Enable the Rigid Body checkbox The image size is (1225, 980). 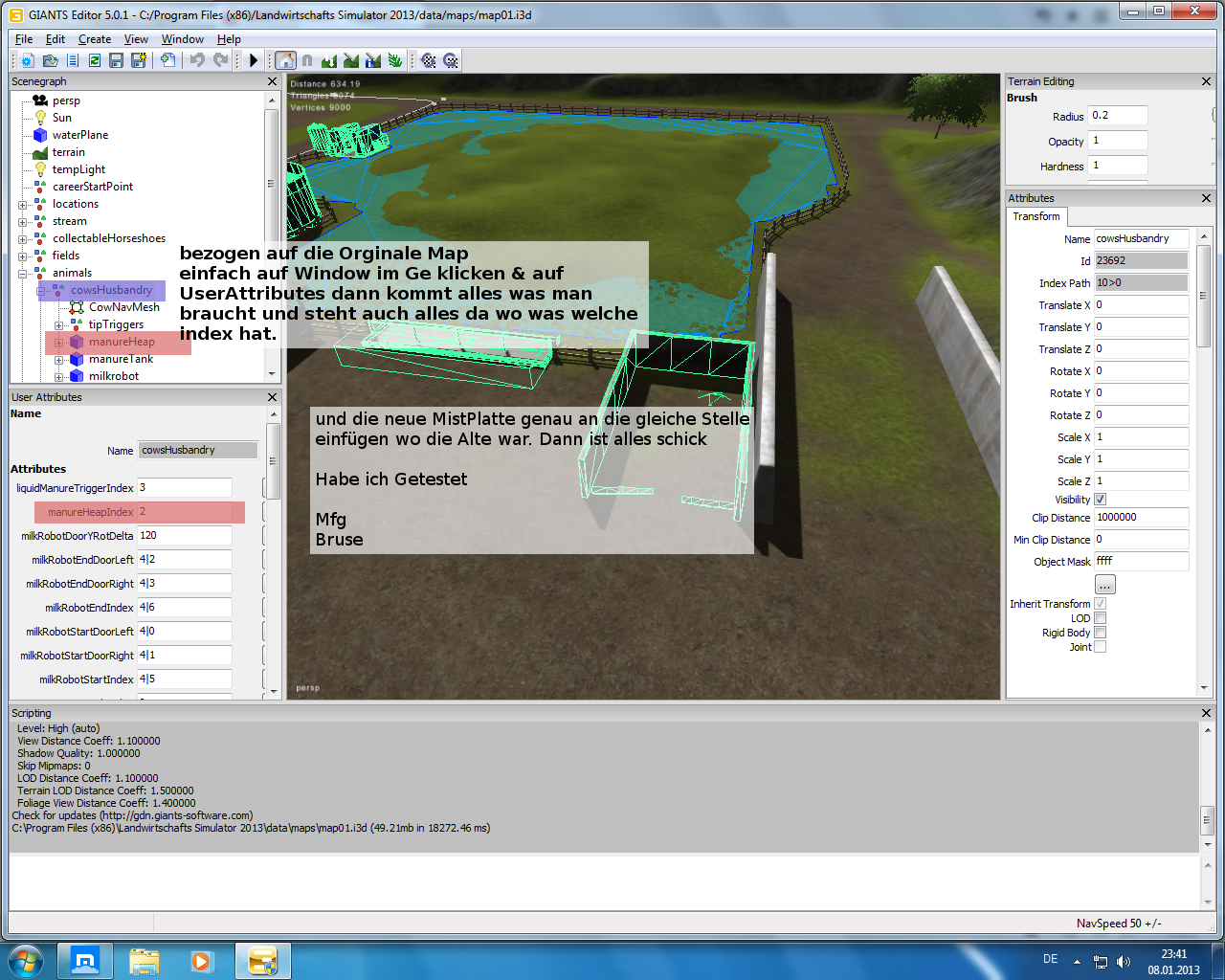(x=1100, y=633)
